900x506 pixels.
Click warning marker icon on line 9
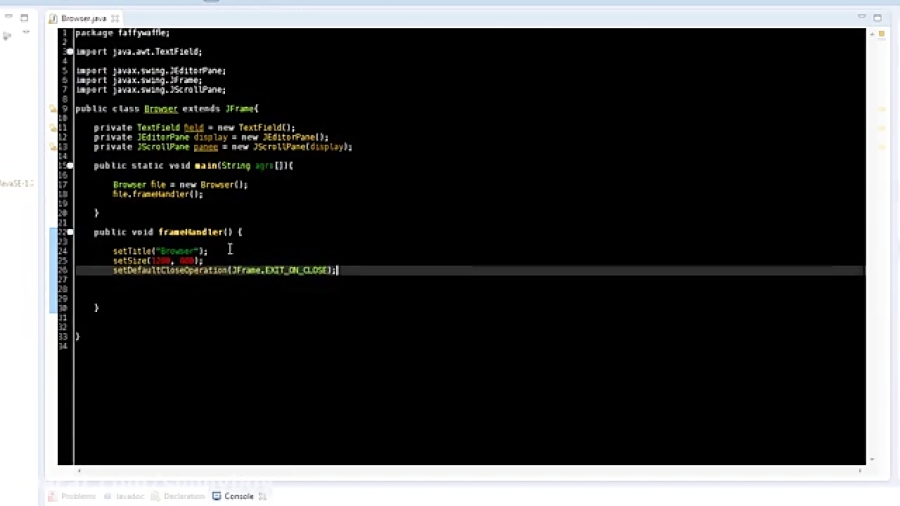[53, 108]
